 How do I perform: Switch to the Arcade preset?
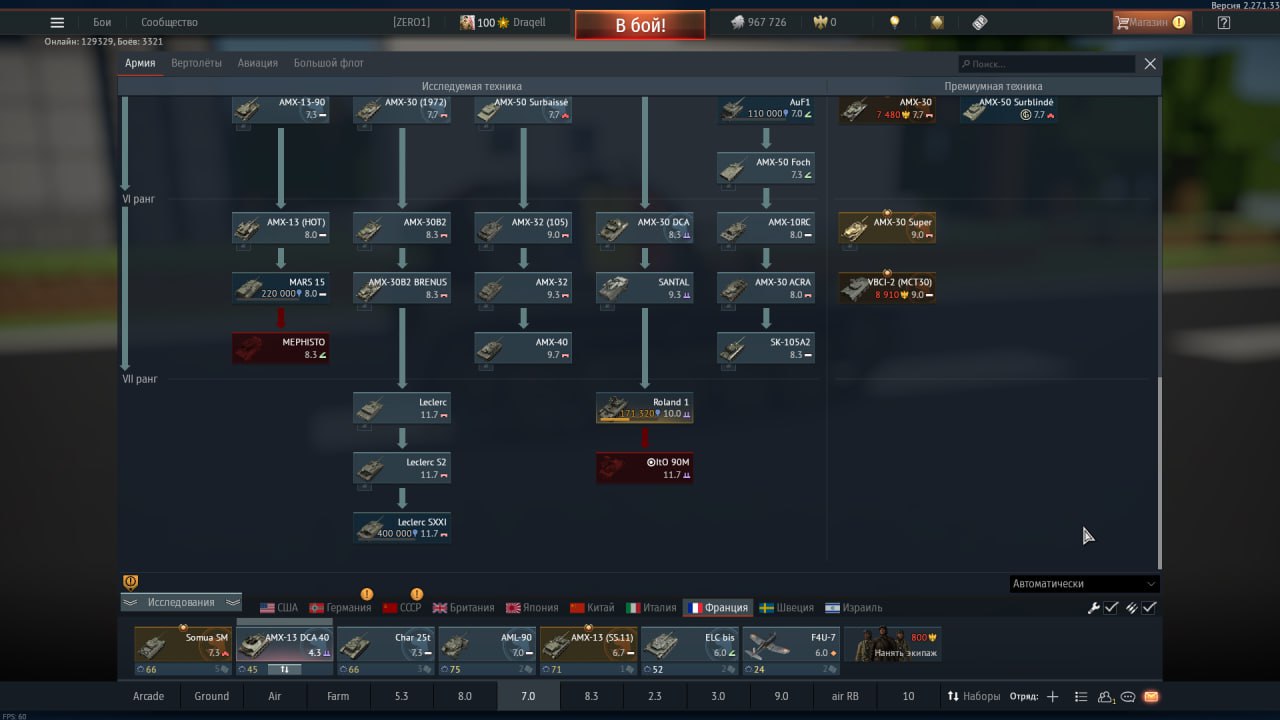pyautogui.click(x=149, y=696)
